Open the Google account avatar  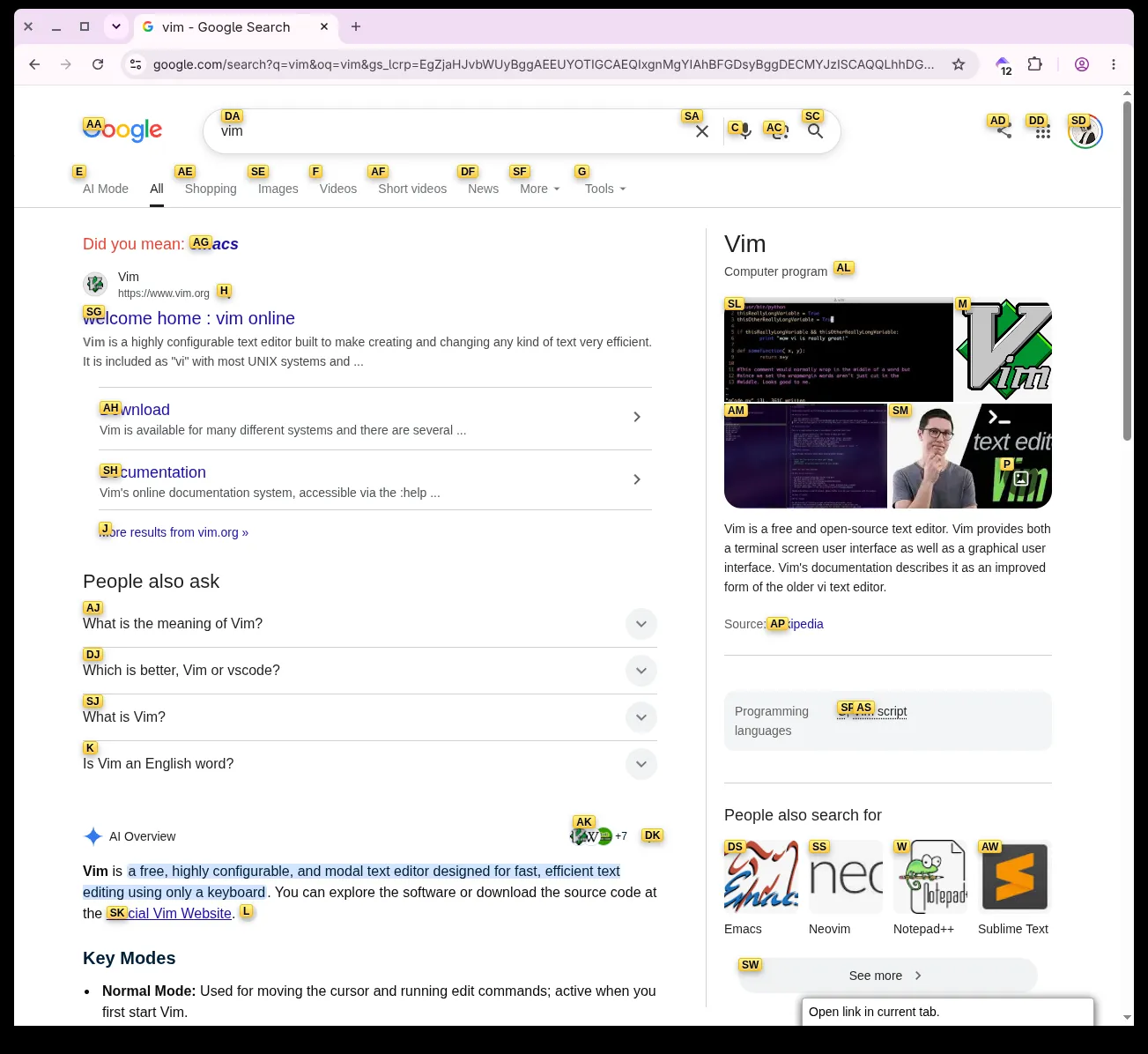tap(1085, 132)
